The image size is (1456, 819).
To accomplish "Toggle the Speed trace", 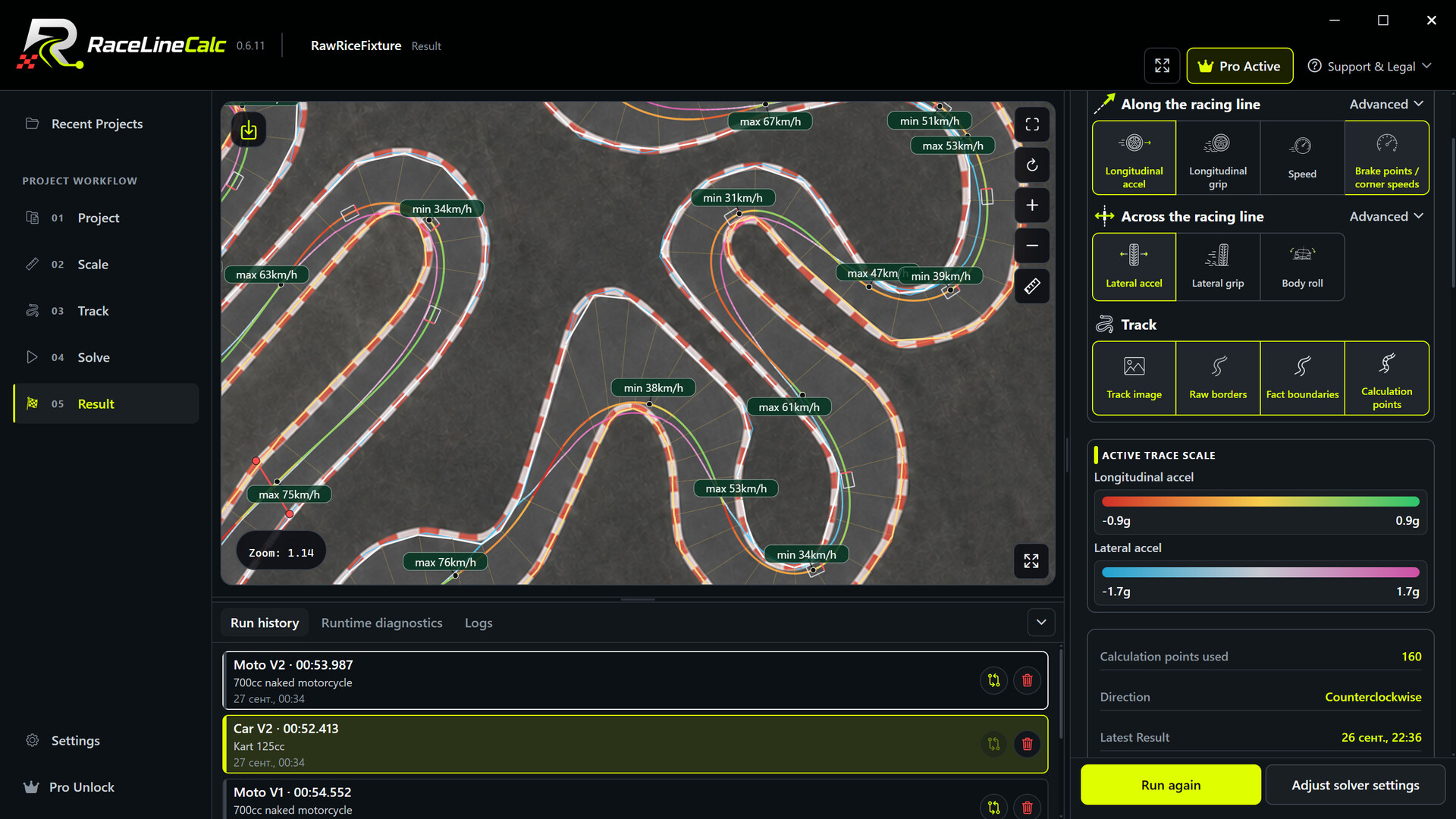I will [x=1302, y=158].
